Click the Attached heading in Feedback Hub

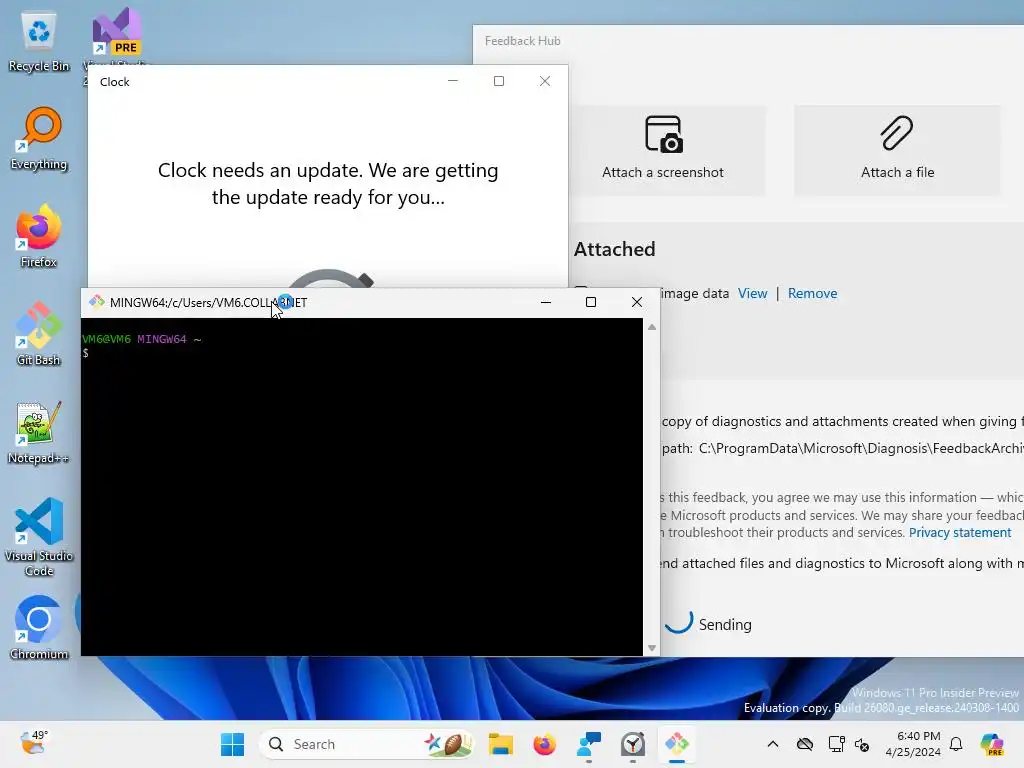coord(615,249)
